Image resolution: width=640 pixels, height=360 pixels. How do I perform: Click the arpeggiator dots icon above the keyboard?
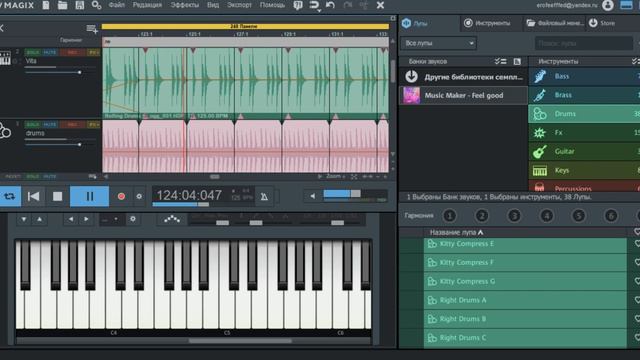[x=172, y=219]
